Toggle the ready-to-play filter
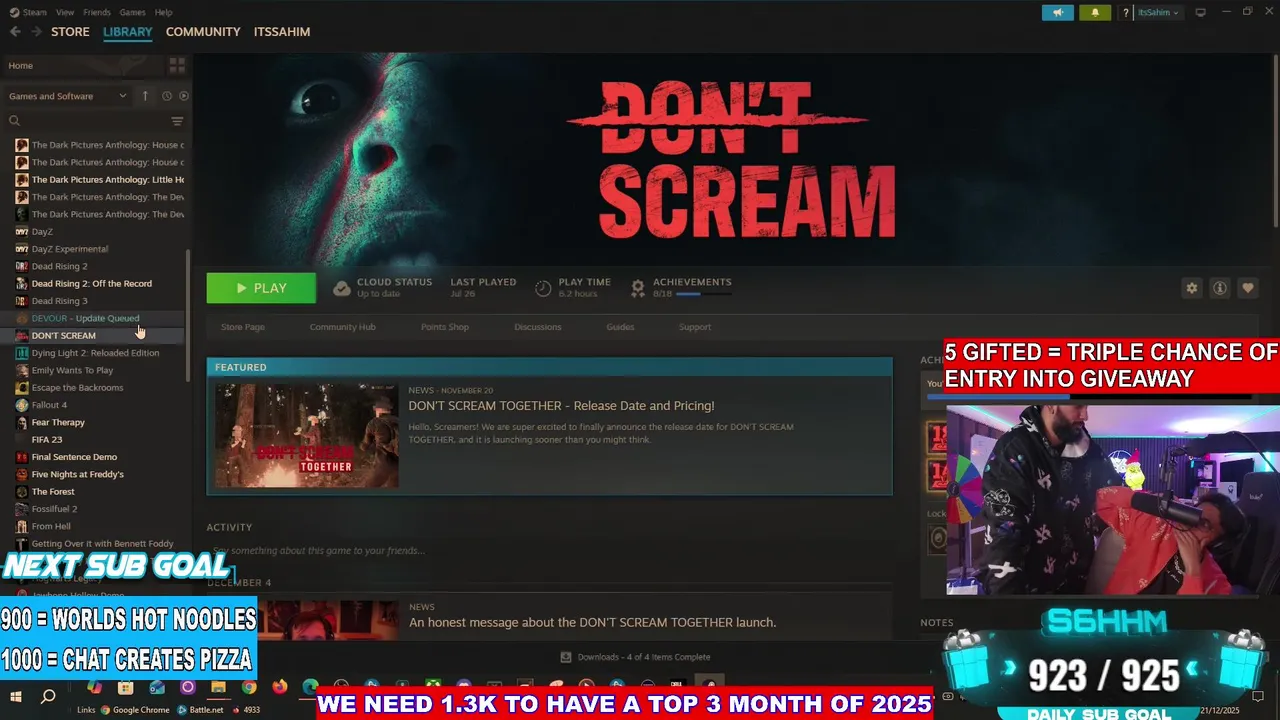Screen dimensions: 1280x720 point(184,96)
